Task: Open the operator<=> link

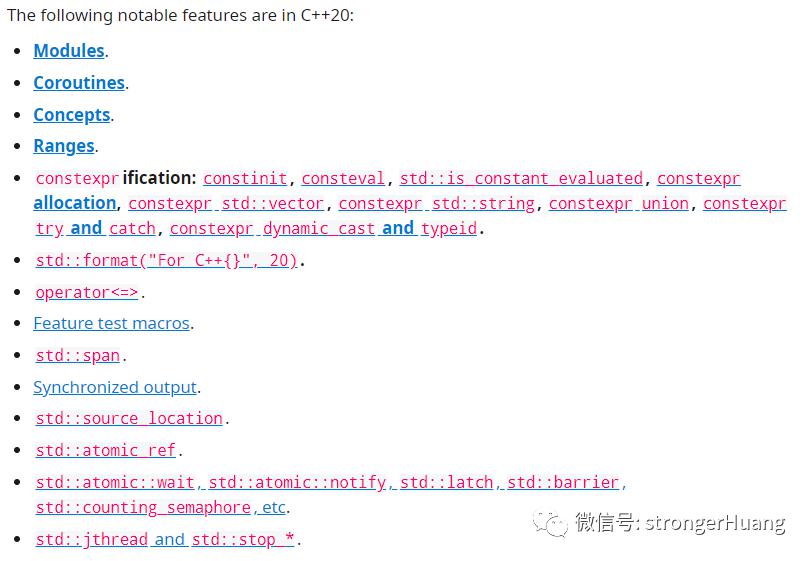Action: 87,292
